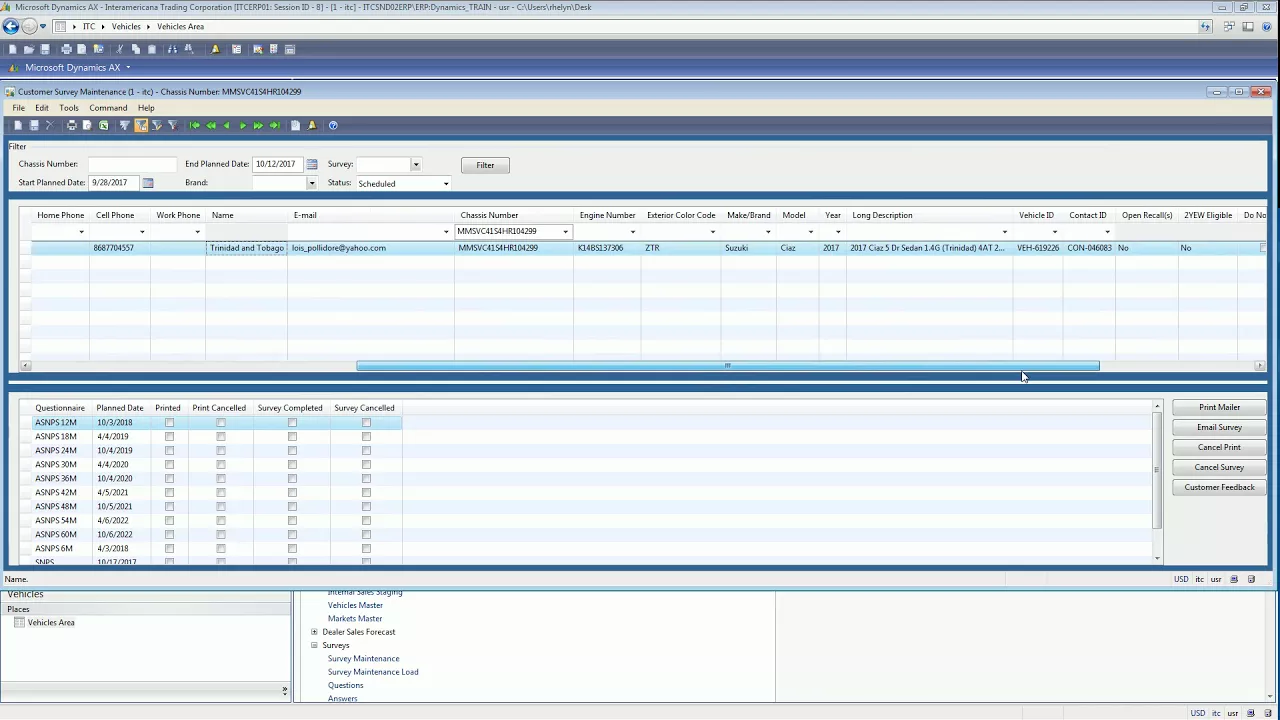
Task: Check Survey Cancelled for ASNPS 54M
Action: [366, 520]
